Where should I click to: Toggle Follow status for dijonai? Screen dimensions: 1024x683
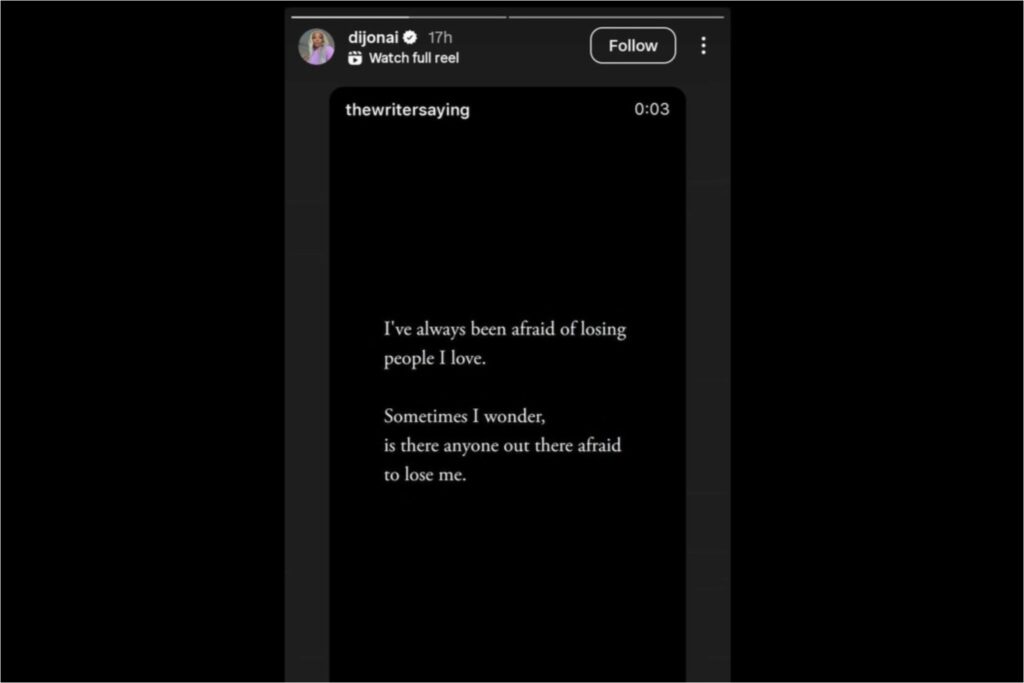click(x=632, y=45)
